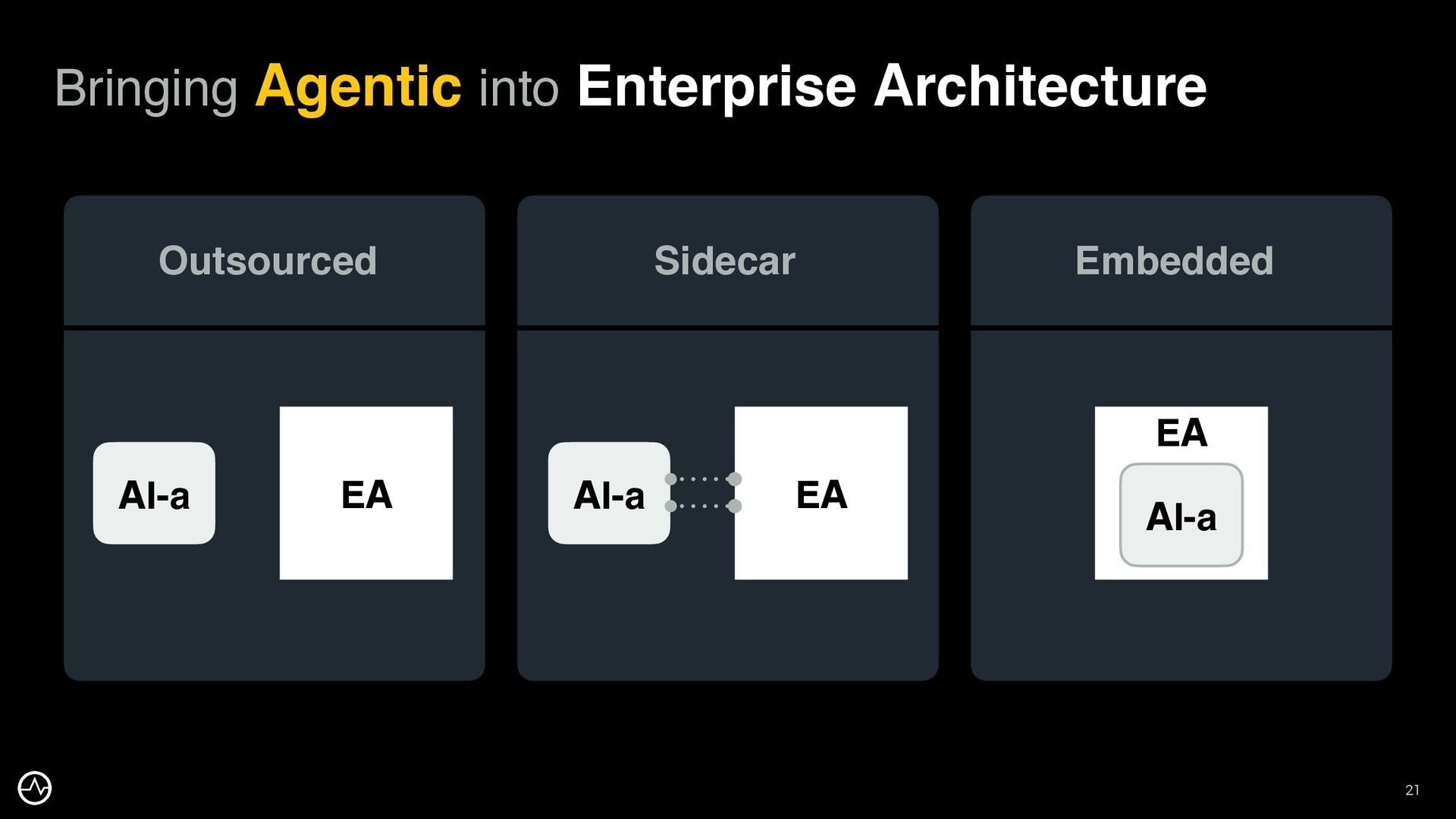Click the EA square in the Outsourced panel

366,494
